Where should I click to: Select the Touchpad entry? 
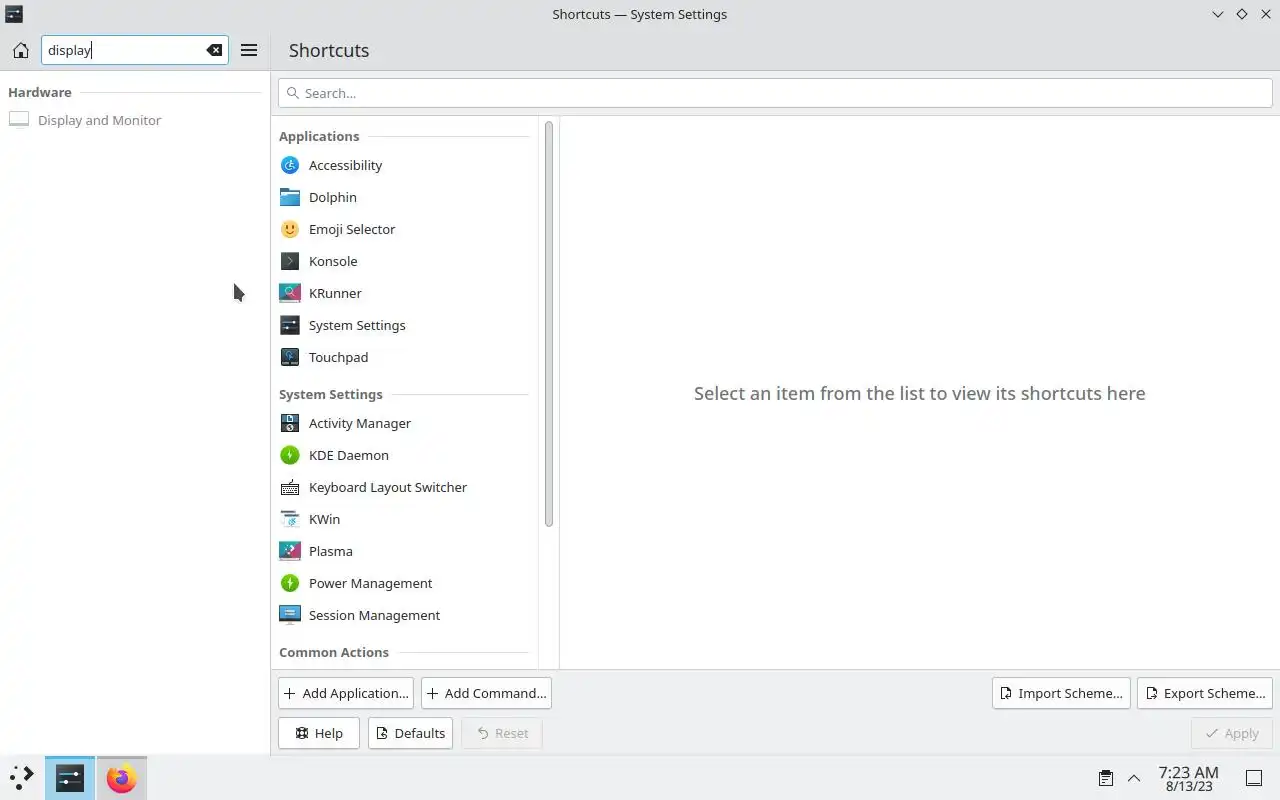point(405,357)
